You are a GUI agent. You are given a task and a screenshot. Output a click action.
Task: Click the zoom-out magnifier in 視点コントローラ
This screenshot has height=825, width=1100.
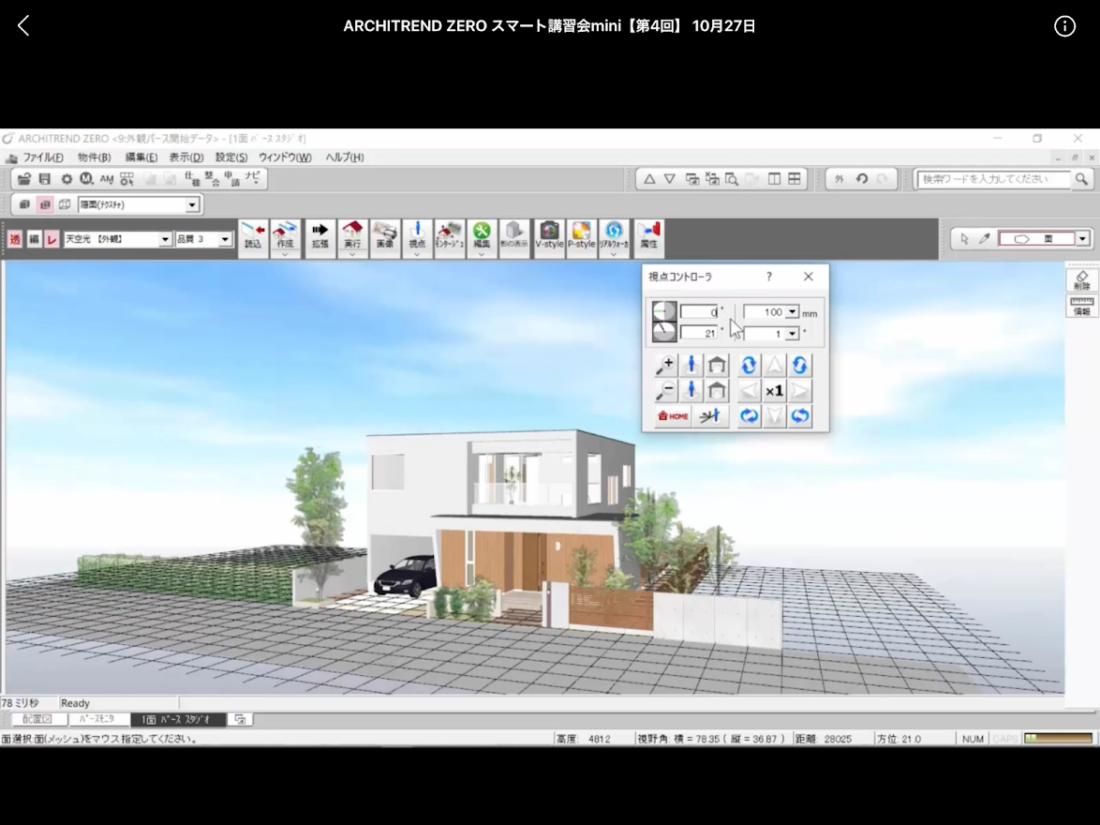coord(665,390)
